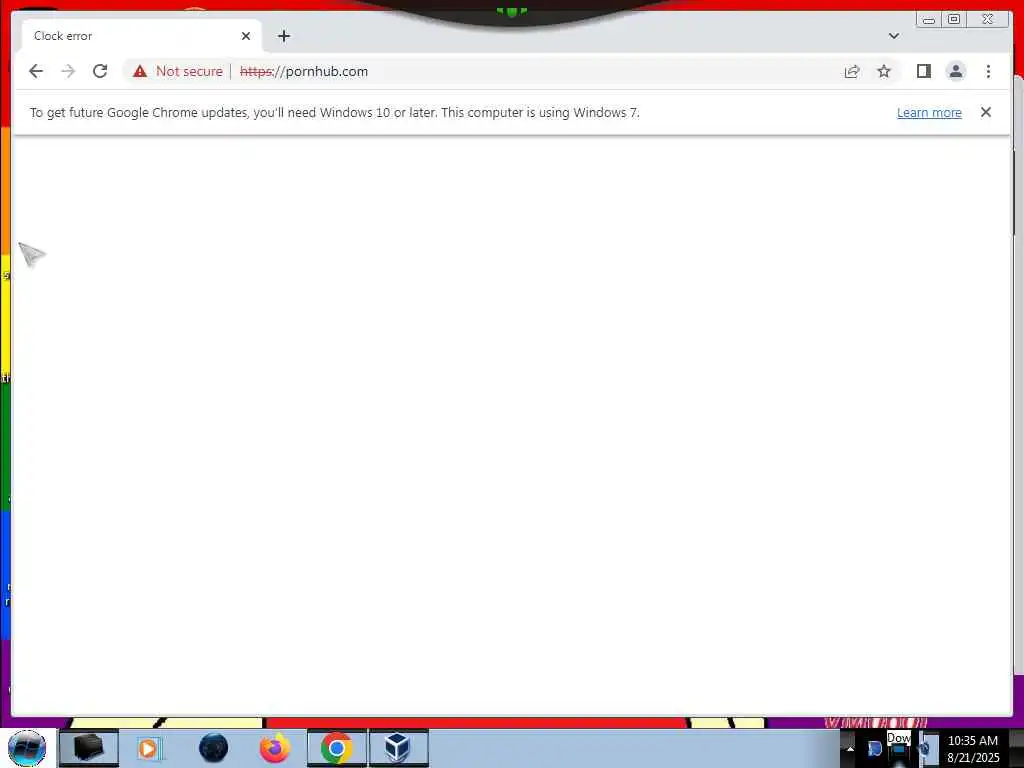Open a new tab with the plus button
Image resolution: width=1024 pixels, height=768 pixels.
[283, 36]
